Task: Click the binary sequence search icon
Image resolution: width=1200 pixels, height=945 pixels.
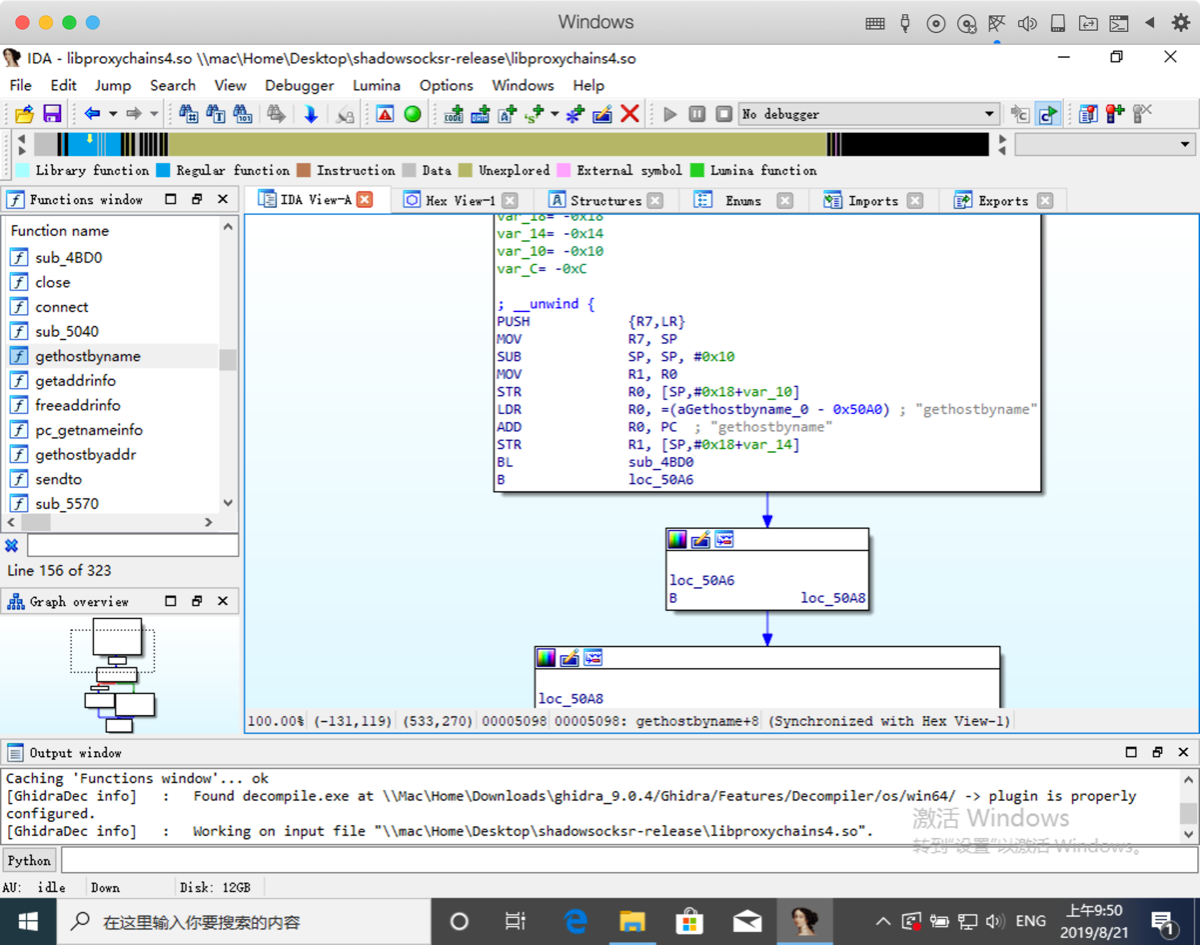Action: pos(242,114)
